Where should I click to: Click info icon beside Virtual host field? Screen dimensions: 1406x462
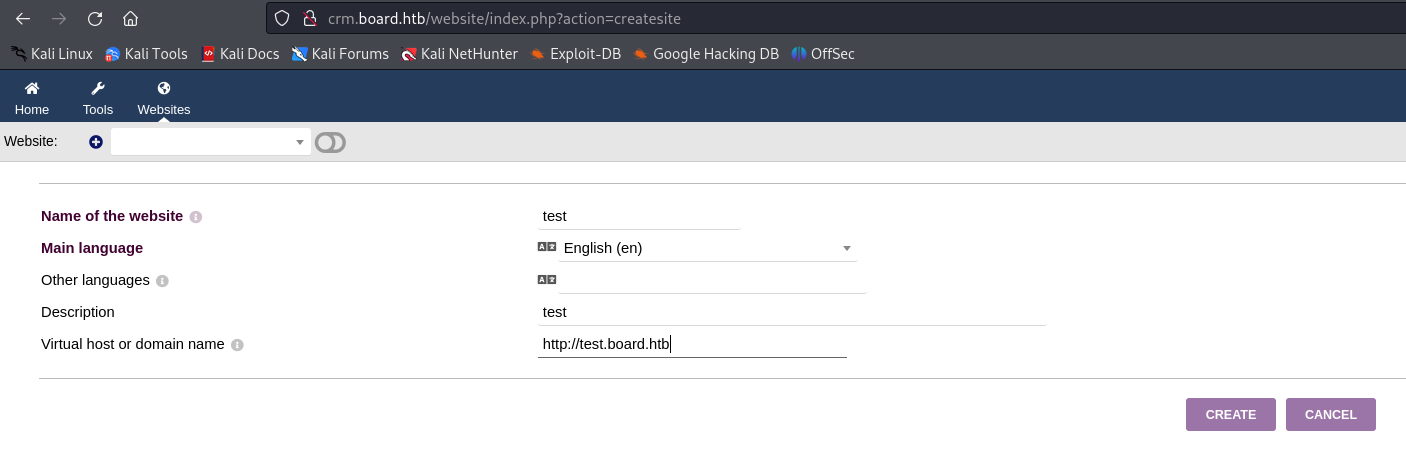[x=237, y=345]
